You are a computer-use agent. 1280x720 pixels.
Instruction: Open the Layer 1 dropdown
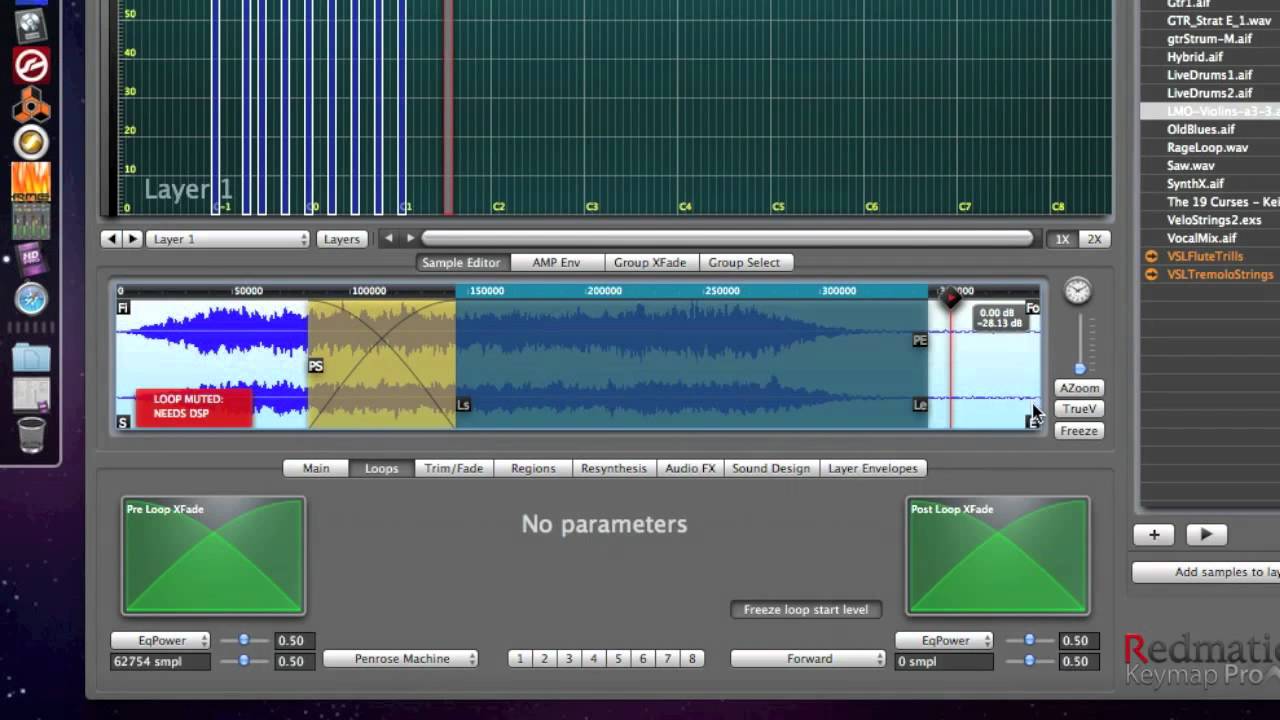229,239
